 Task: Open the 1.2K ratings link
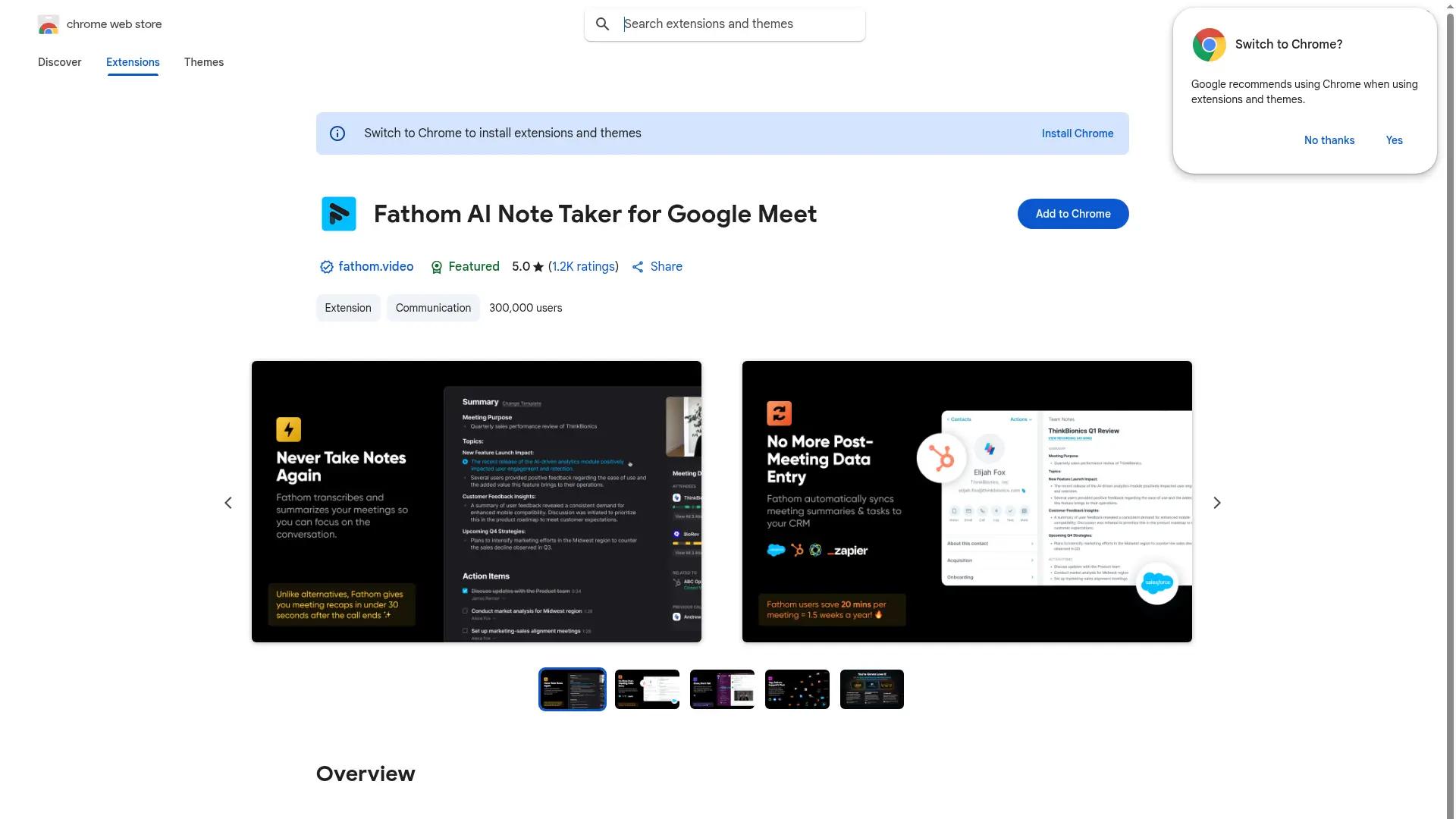click(x=583, y=267)
